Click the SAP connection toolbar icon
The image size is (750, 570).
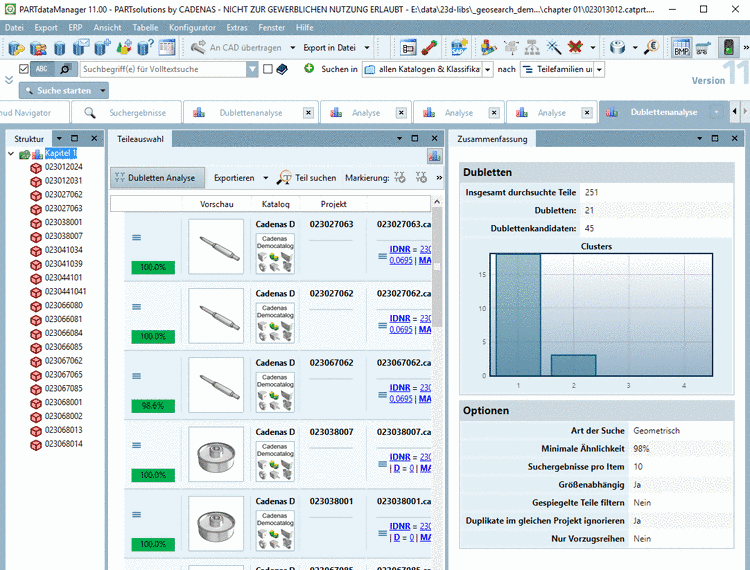coord(459,47)
